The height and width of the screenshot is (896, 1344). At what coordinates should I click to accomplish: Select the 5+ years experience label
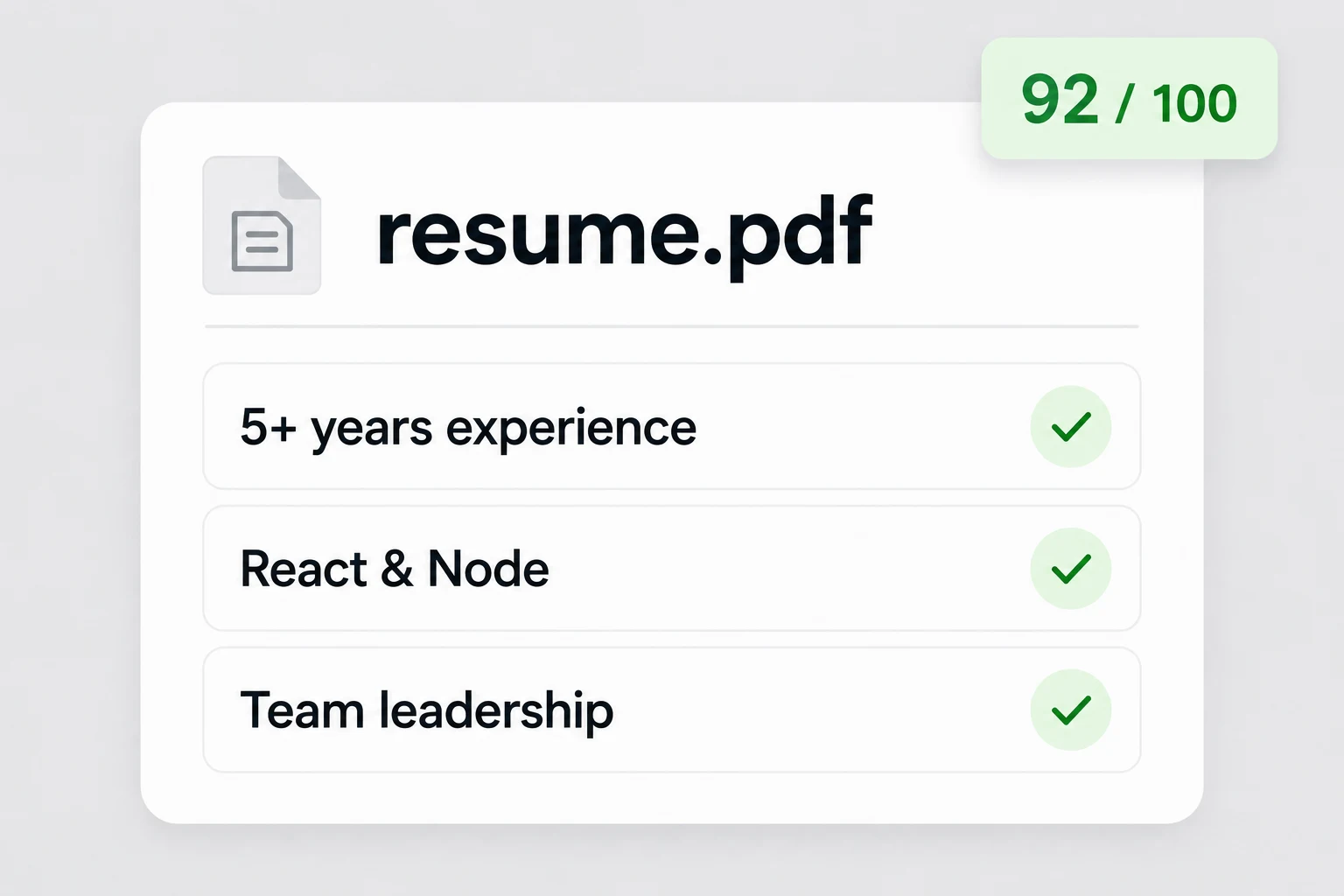pos(468,428)
